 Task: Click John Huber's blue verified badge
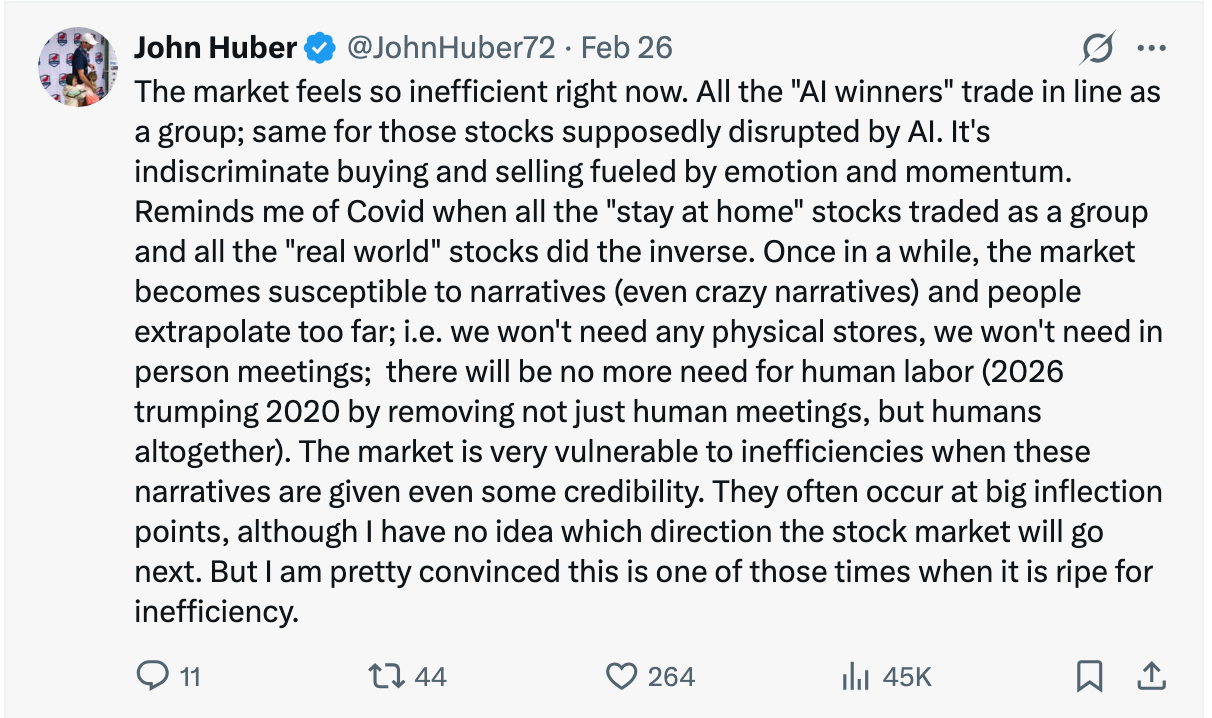[x=318, y=45]
